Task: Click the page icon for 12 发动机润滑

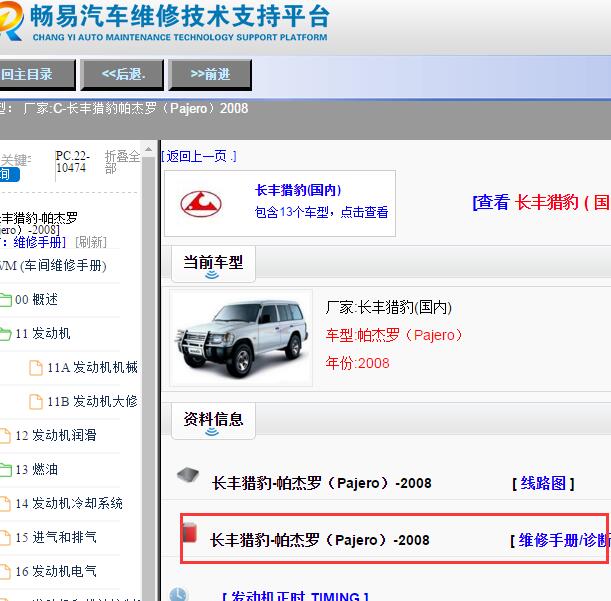Action: point(5,436)
